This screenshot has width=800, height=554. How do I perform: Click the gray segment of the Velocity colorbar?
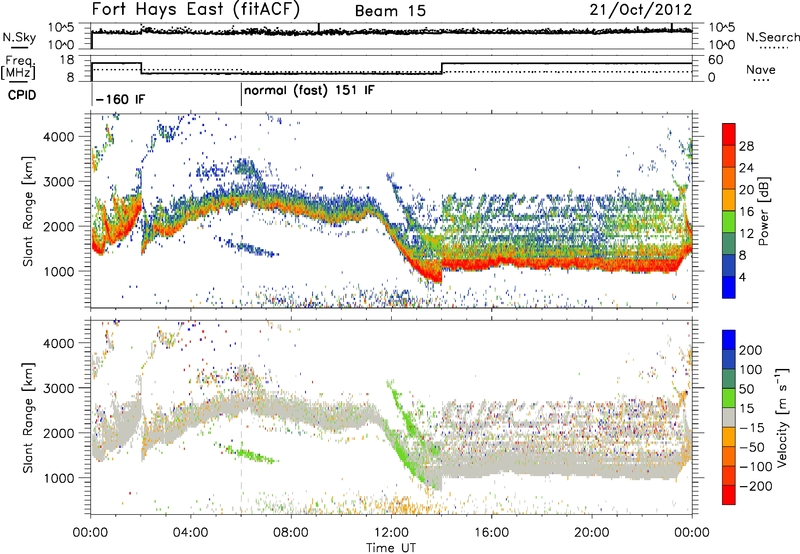coord(729,417)
